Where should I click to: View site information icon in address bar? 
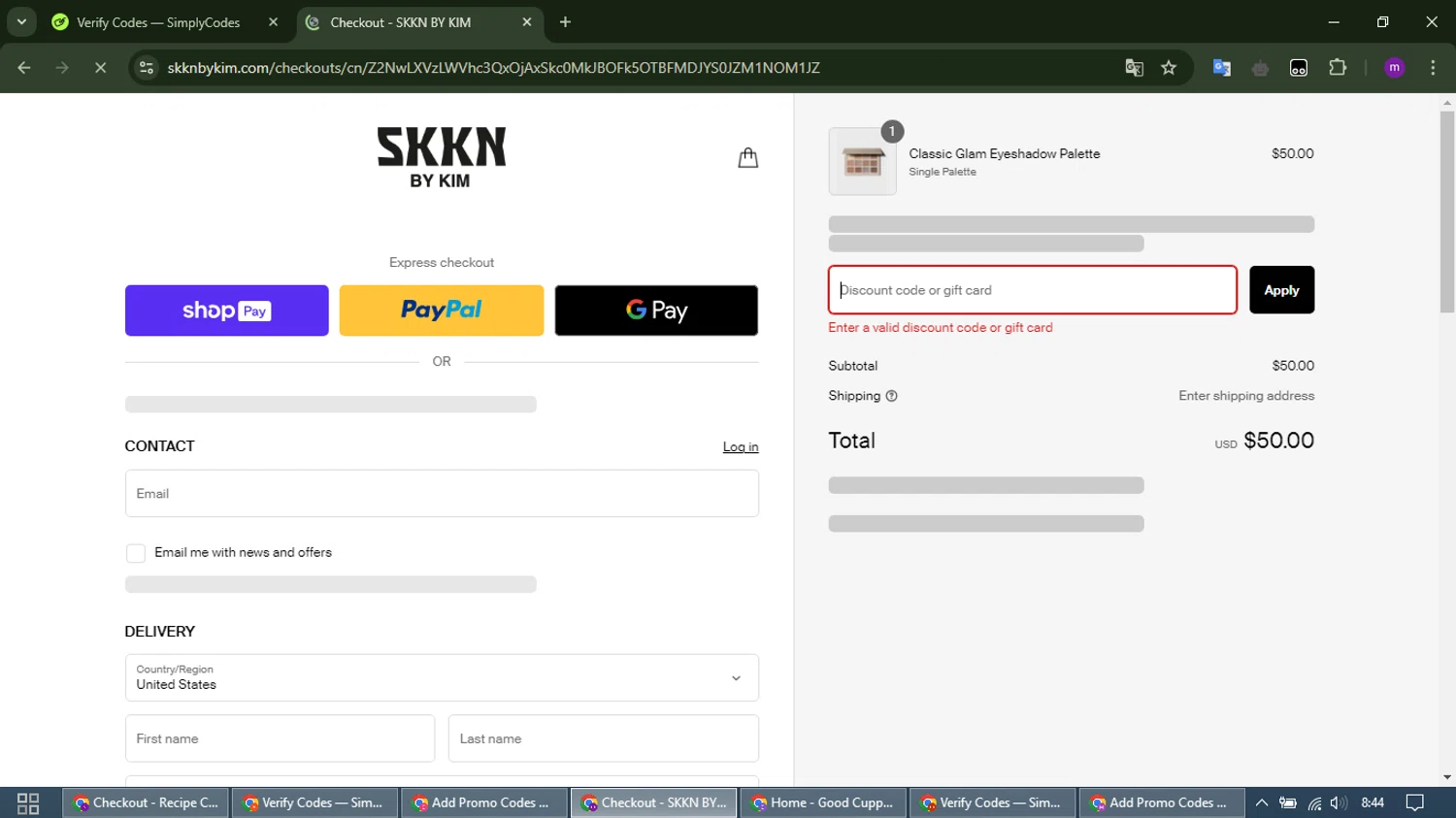[147, 68]
